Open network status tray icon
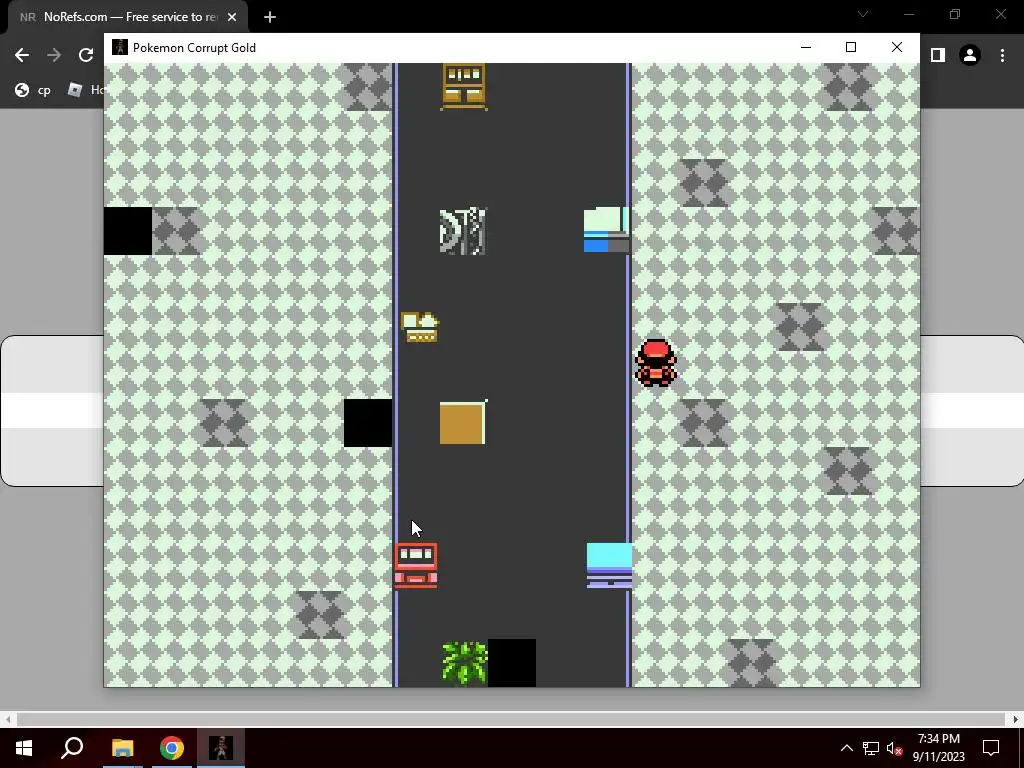This screenshot has height=768, width=1024. click(x=871, y=748)
